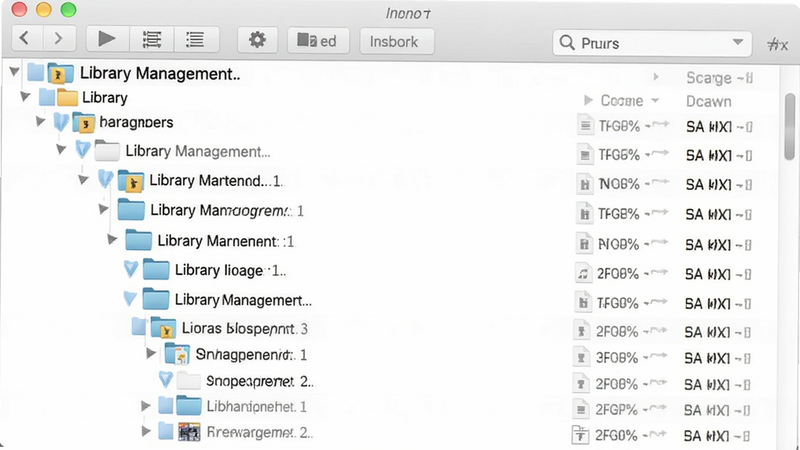Click into the Pruırs search field
Screen dimensions: 800x450
click(652, 43)
